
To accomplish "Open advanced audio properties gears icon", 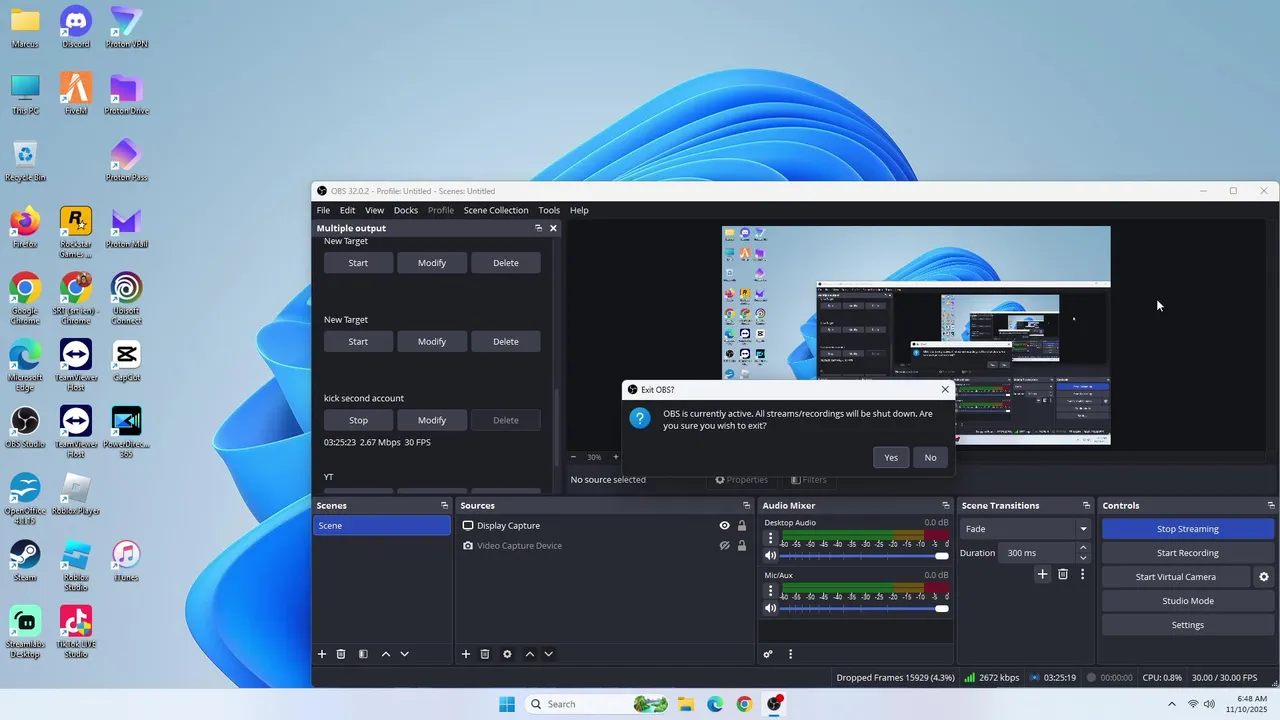I will click(x=768, y=654).
